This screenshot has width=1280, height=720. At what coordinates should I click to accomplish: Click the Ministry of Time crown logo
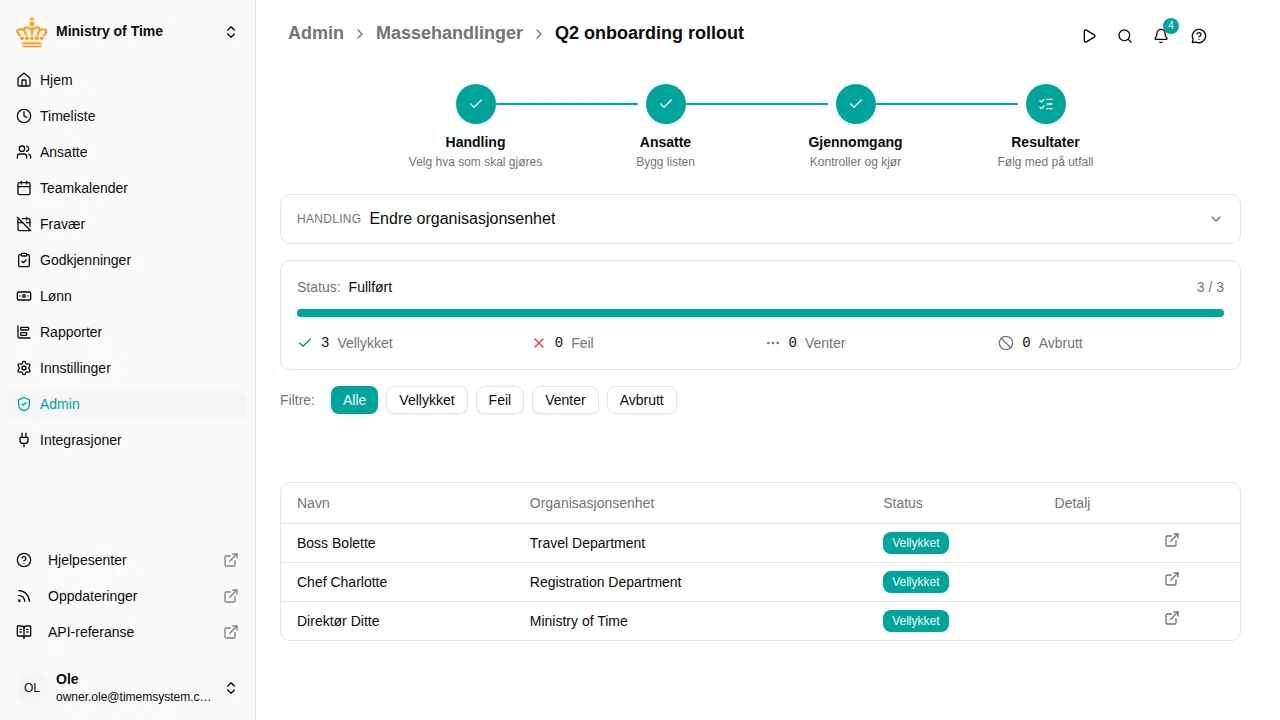coord(32,32)
